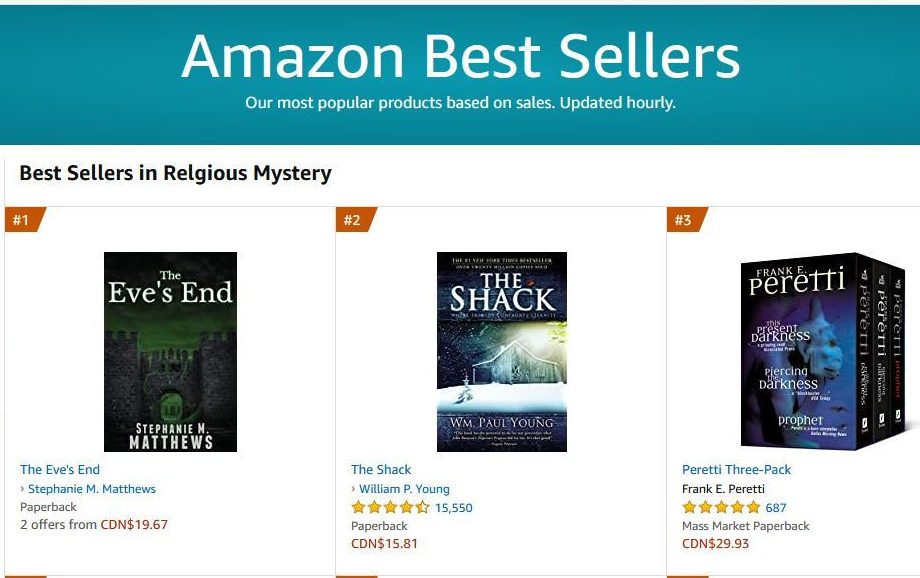The height and width of the screenshot is (578, 920).
Task: Click the CDN$19.67 offers price
Action: 134,524
